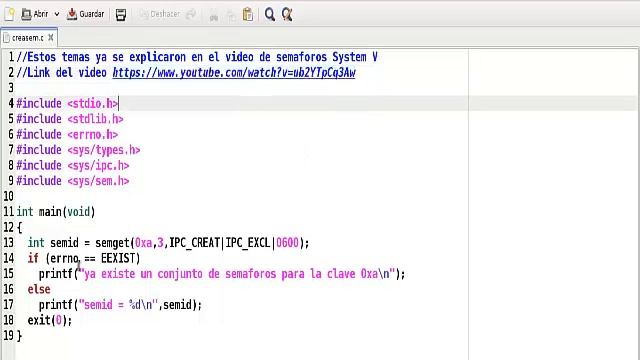Click the closing brace on line 19
This screenshot has height=360, width=640.
19,336
